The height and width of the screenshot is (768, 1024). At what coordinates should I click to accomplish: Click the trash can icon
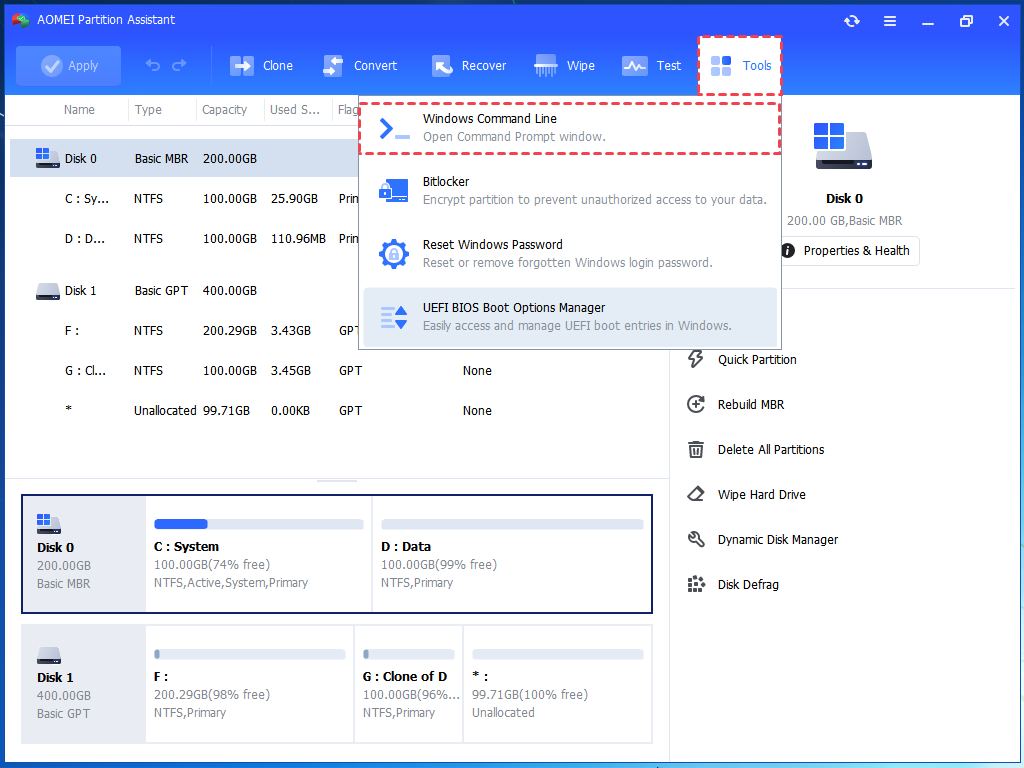pos(696,449)
